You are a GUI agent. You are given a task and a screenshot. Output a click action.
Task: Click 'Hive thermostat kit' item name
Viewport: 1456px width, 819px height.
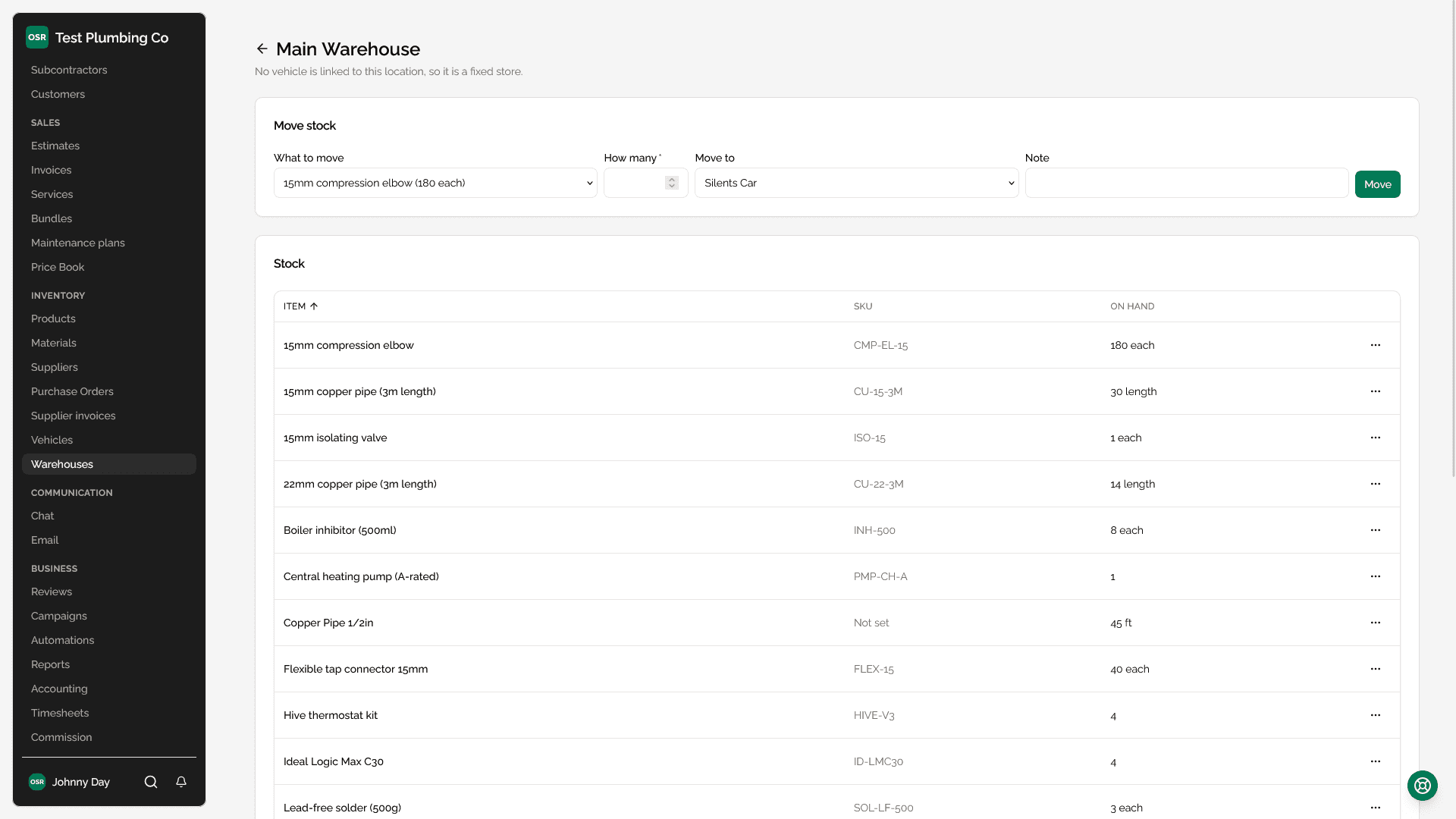[x=331, y=715]
